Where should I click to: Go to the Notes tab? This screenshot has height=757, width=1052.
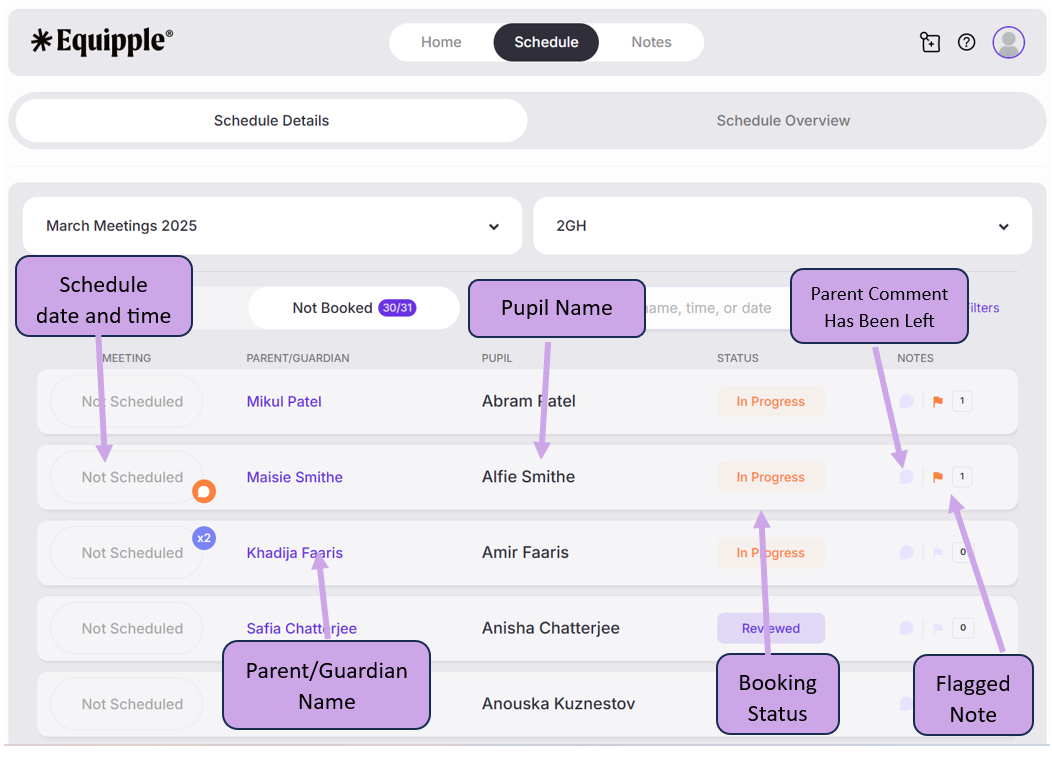(x=651, y=42)
